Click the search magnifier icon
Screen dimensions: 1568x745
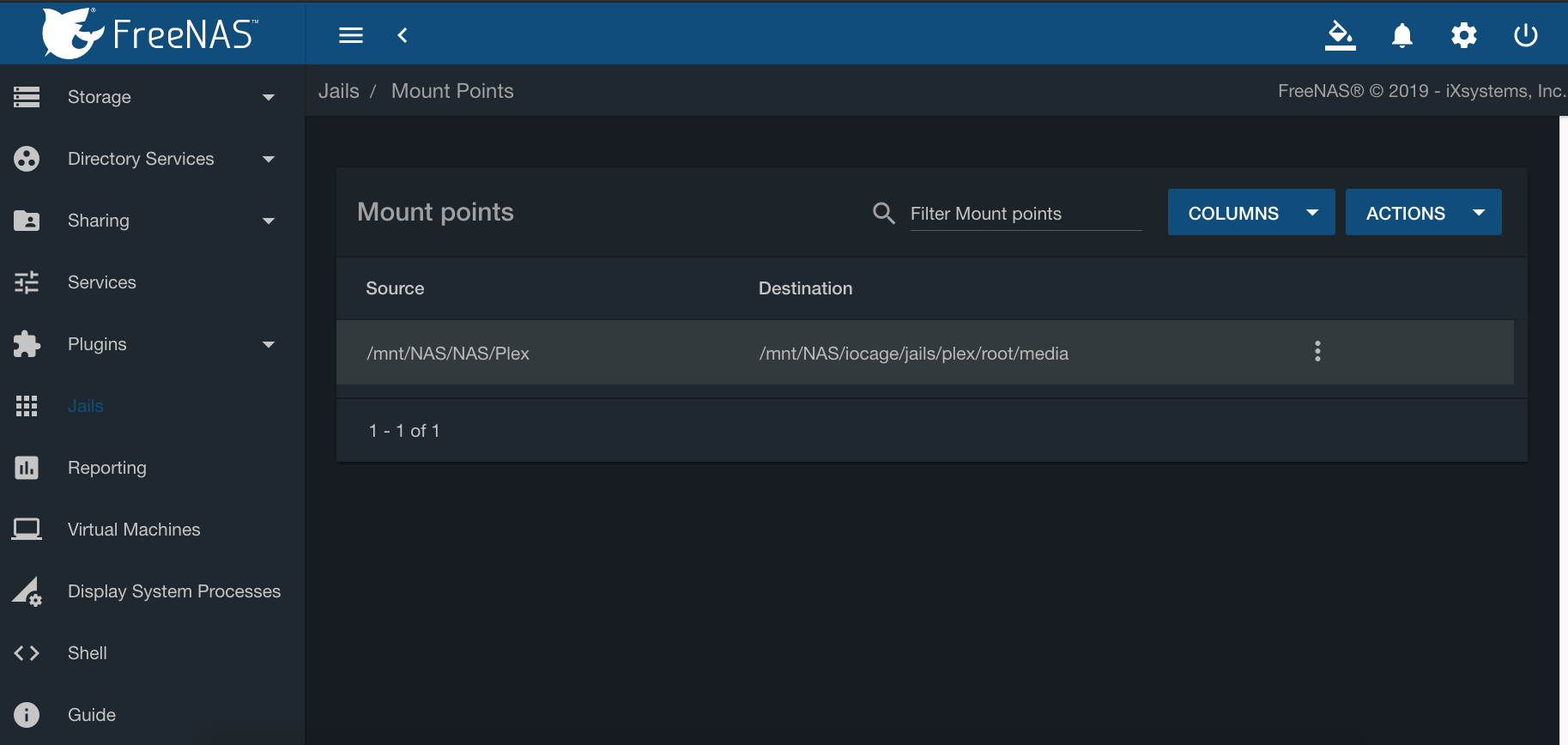point(884,213)
